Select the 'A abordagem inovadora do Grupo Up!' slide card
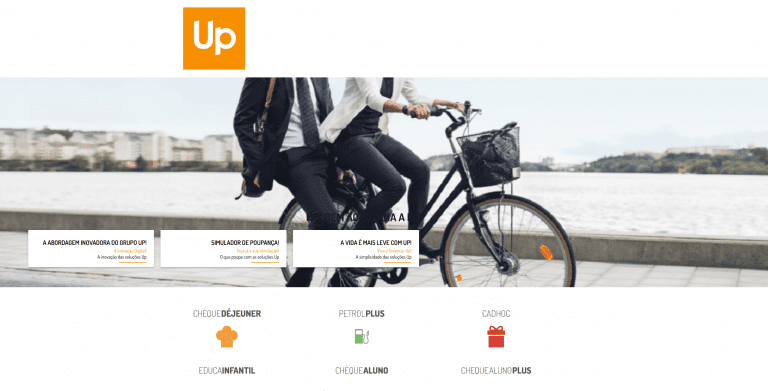This screenshot has height=391, width=768. click(91, 248)
